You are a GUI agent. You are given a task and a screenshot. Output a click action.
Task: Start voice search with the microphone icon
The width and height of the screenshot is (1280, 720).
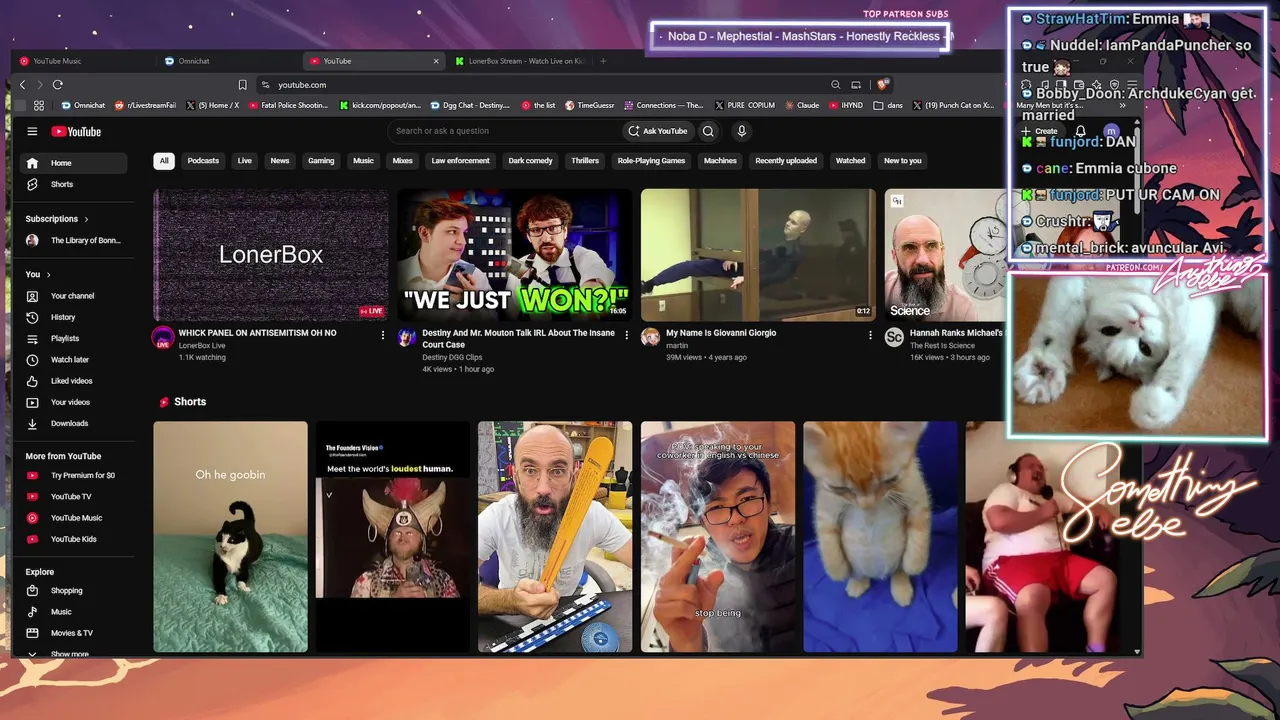click(741, 131)
